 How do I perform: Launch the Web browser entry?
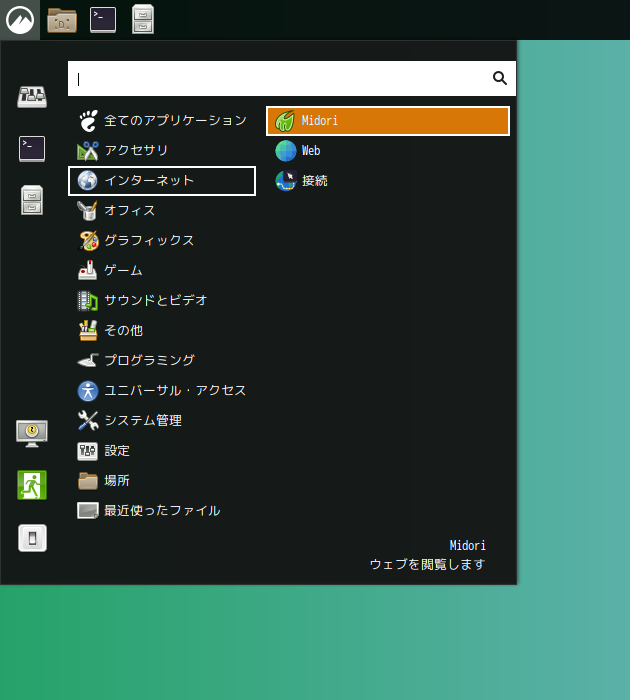388,151
